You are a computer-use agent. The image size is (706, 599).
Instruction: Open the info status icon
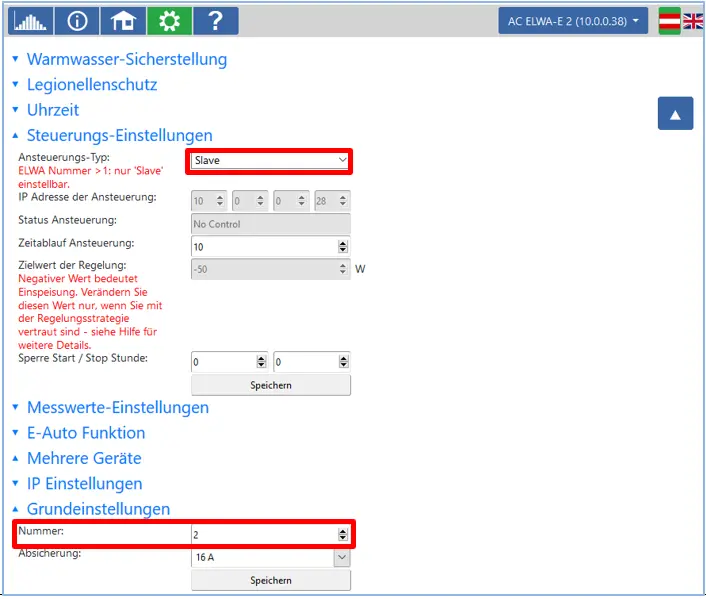77,21
